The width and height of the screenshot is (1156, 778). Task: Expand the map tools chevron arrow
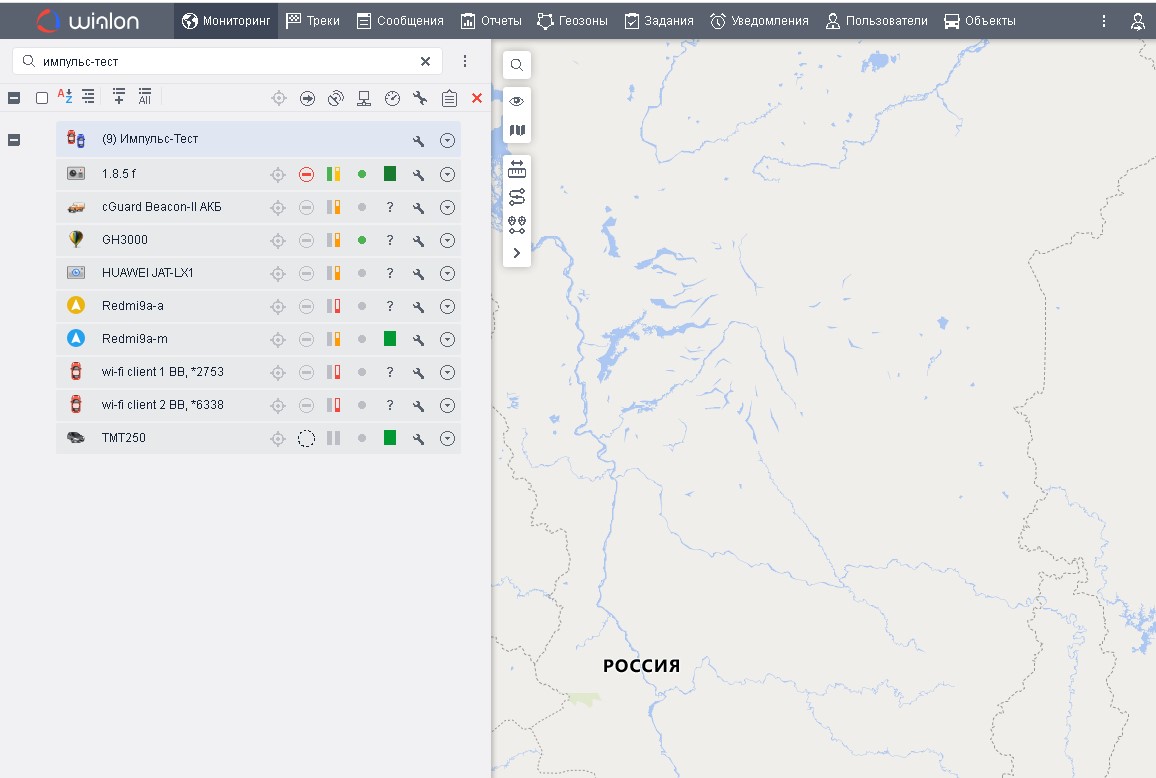click(x=517, y=253)
